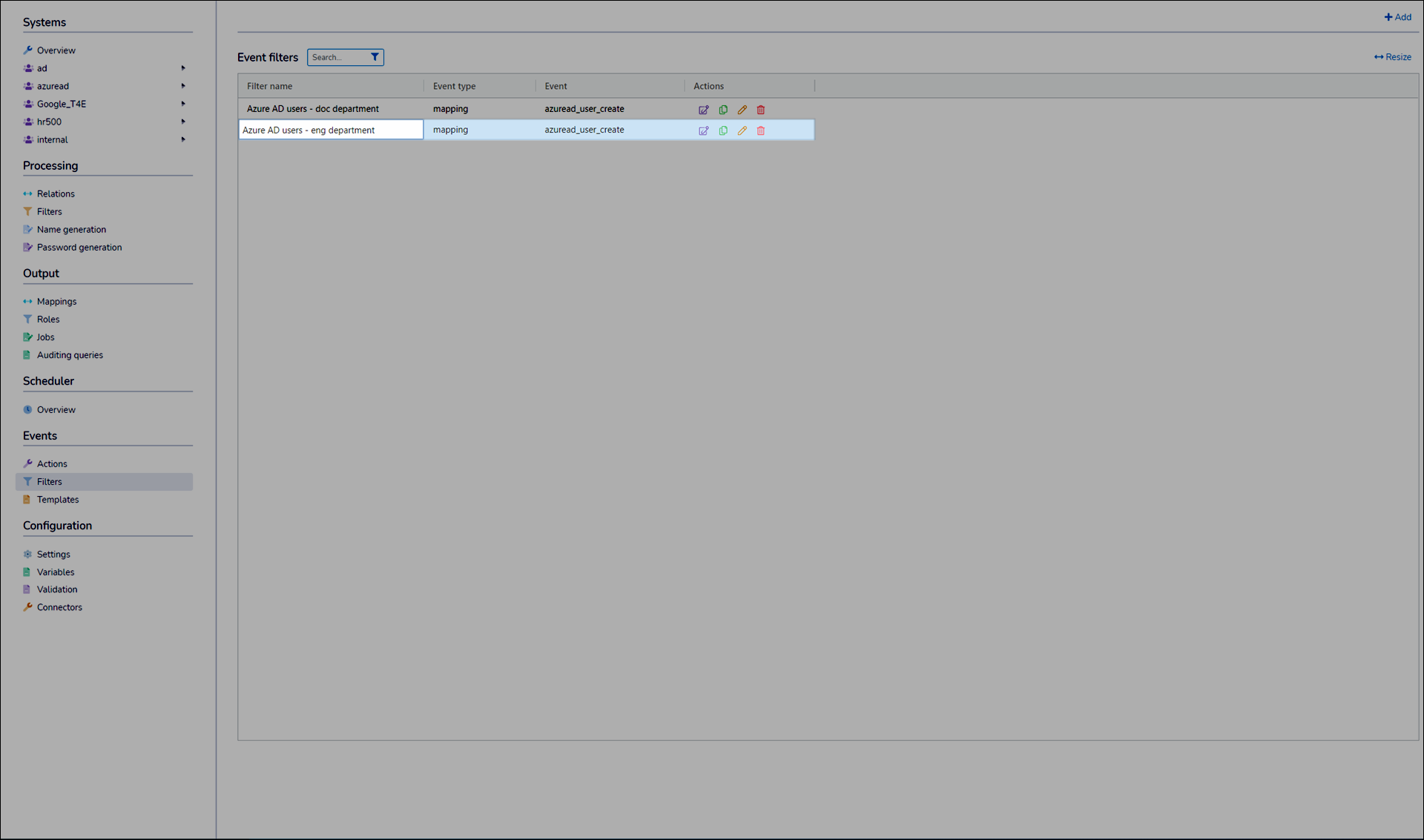The image size is (1424, 840).
Task: Expand the Google_T4E system arrow
Action: click(x=183, y=104)
